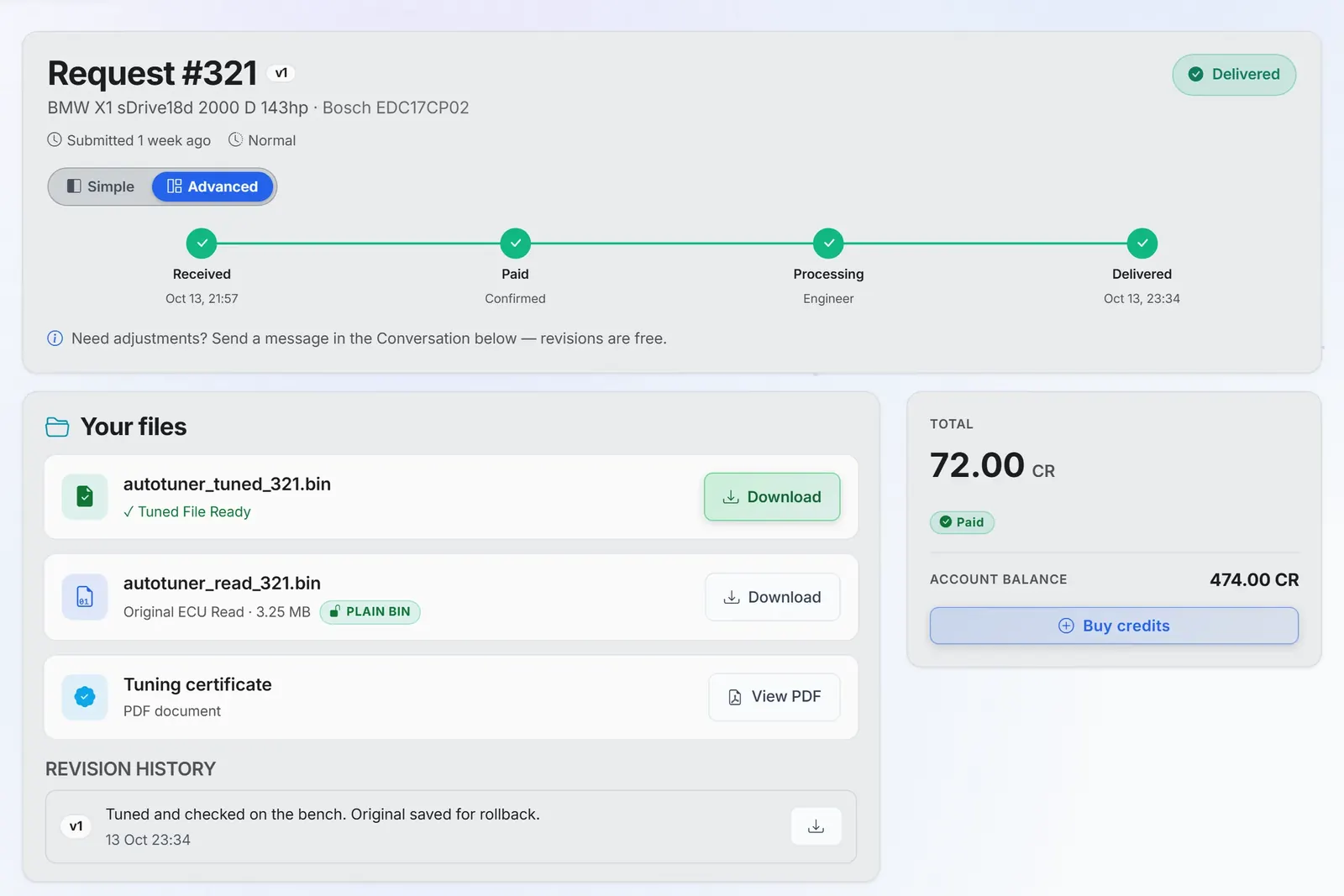Download revision v1 from history
Viewport: 1344px width, 896px height.
pos(816,826)
